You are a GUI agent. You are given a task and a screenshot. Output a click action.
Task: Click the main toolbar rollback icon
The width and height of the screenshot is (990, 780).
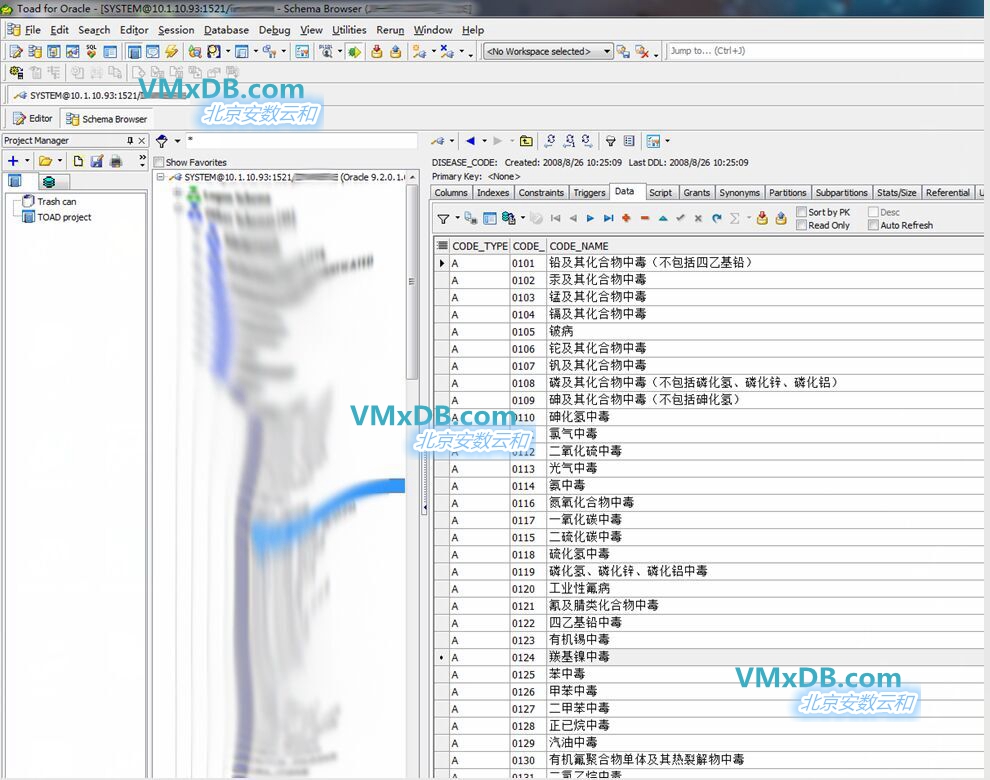point(396,51)
